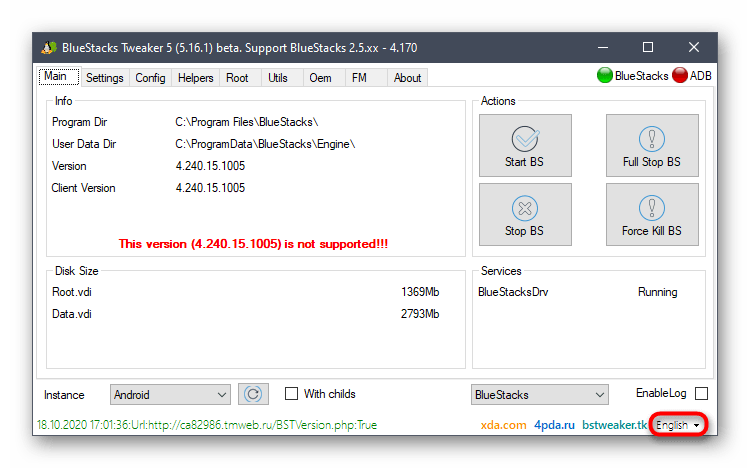Viewport: 750px width, 468px height.
Task: Click the User Data Dir path value
Action: pyautogui.click(x=265, y=144)
